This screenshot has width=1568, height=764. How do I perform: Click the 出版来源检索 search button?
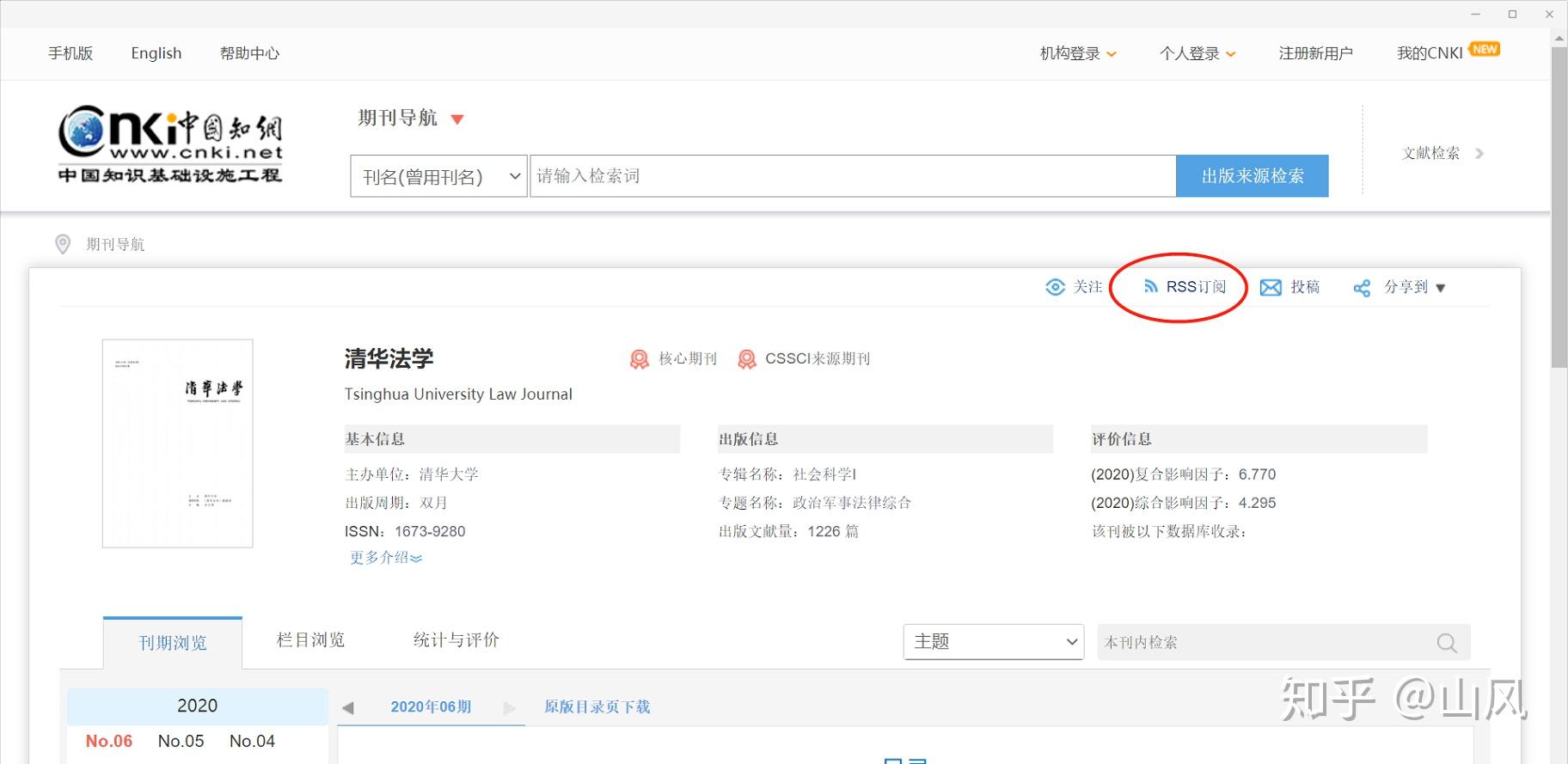click(x=1253, y=176)
